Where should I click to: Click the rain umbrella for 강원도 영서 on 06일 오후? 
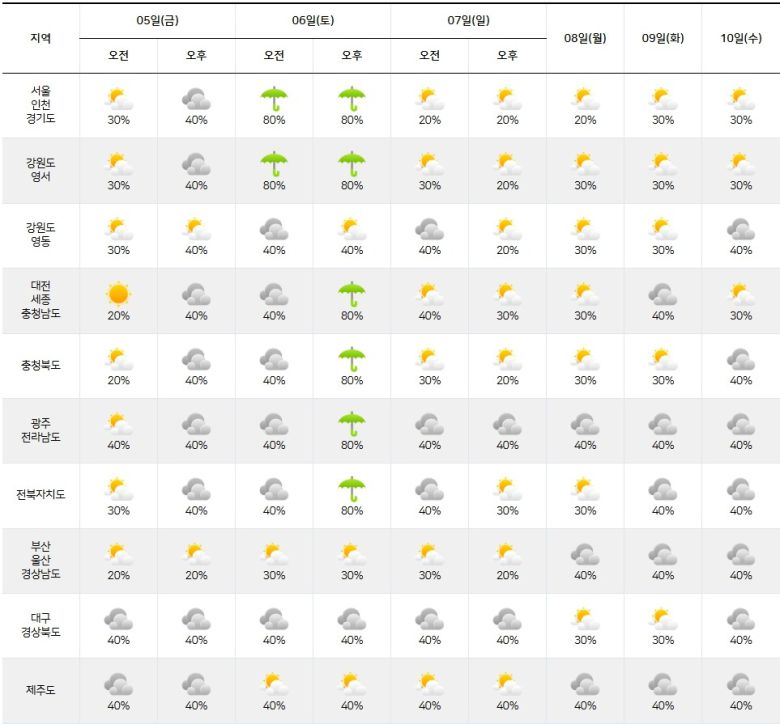(x=352, y=163)
